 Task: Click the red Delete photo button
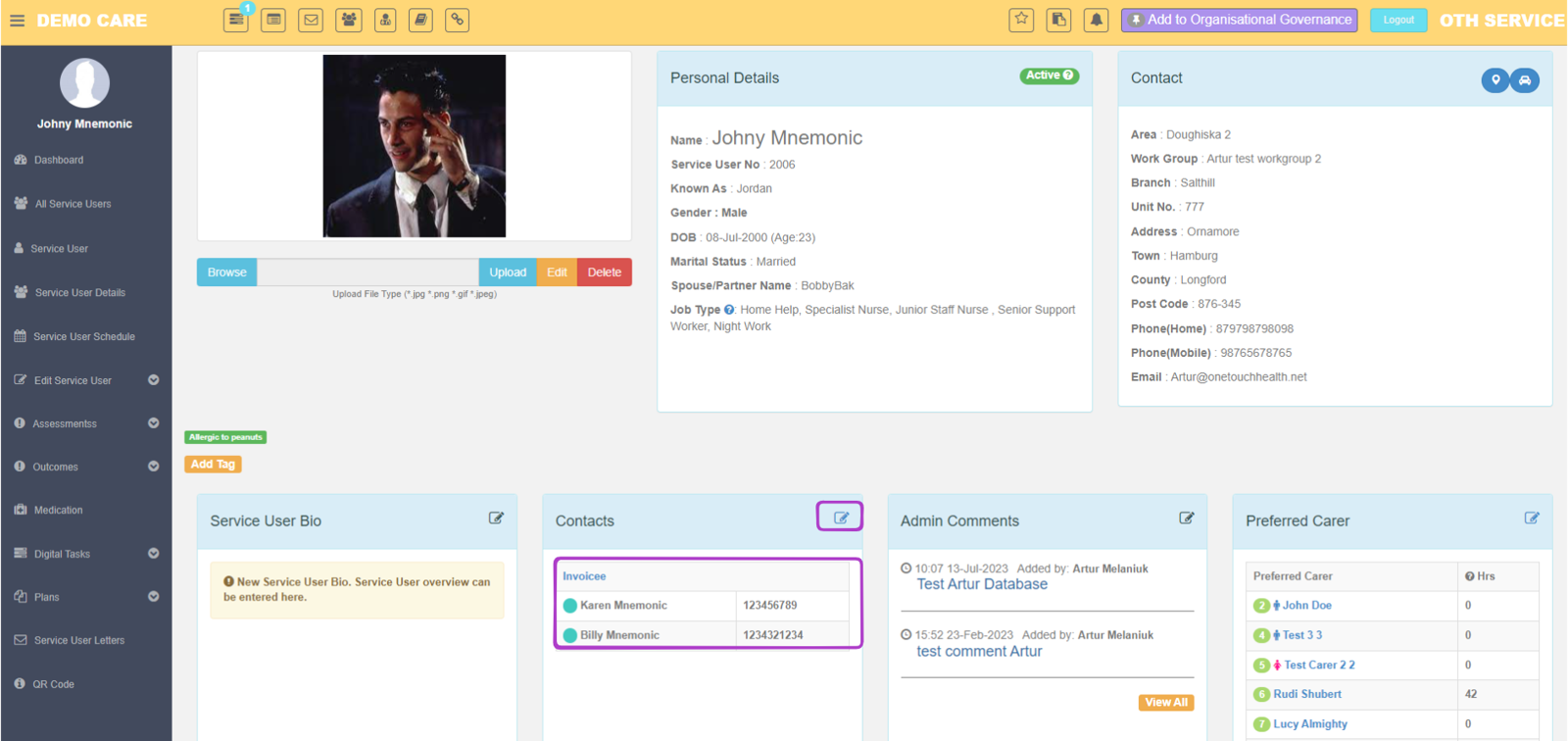click(x=605, y=272)
